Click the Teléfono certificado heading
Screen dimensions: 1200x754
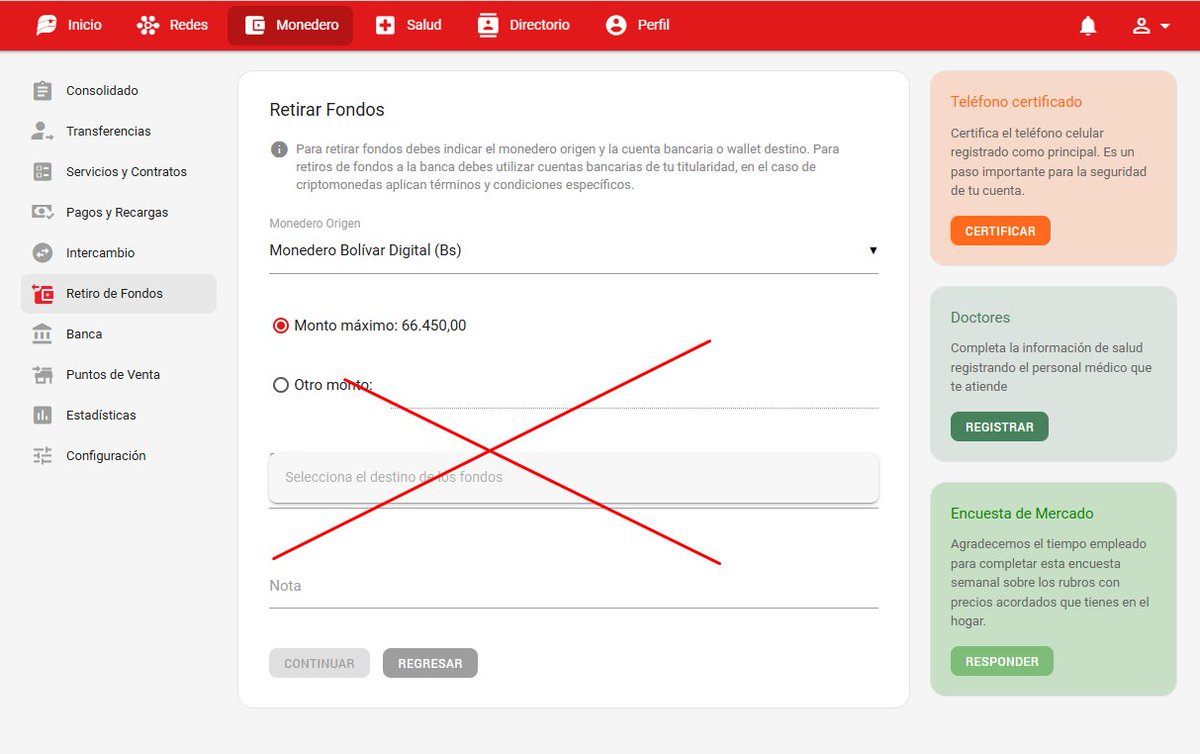point(1016,102)
